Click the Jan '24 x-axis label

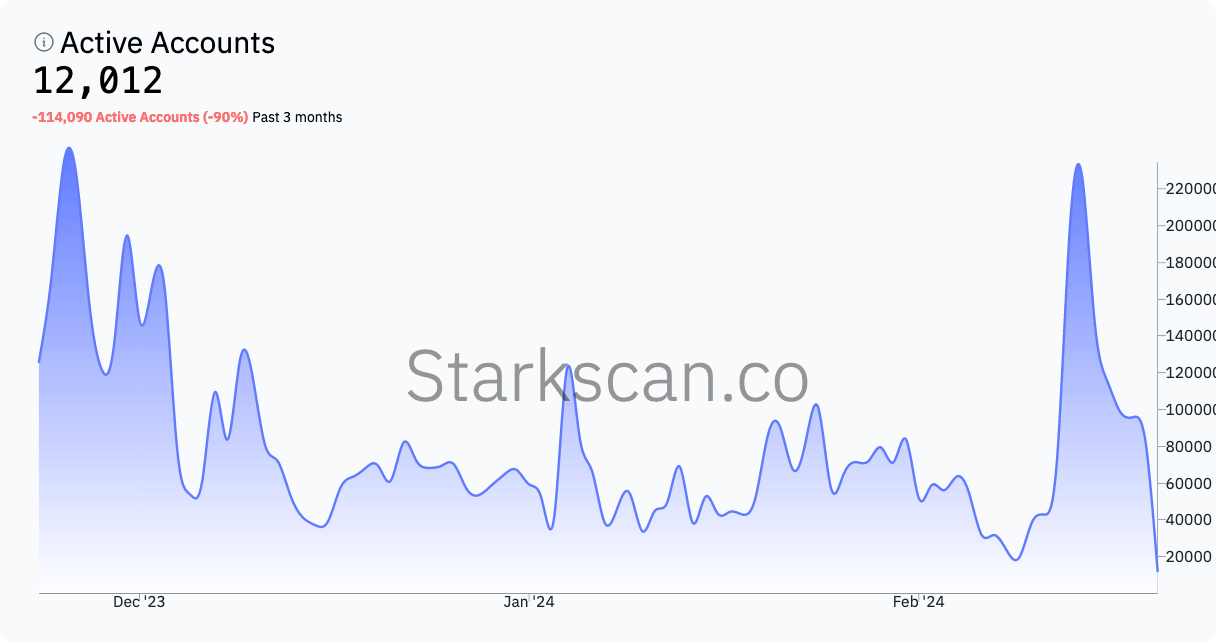click(529, 602)
